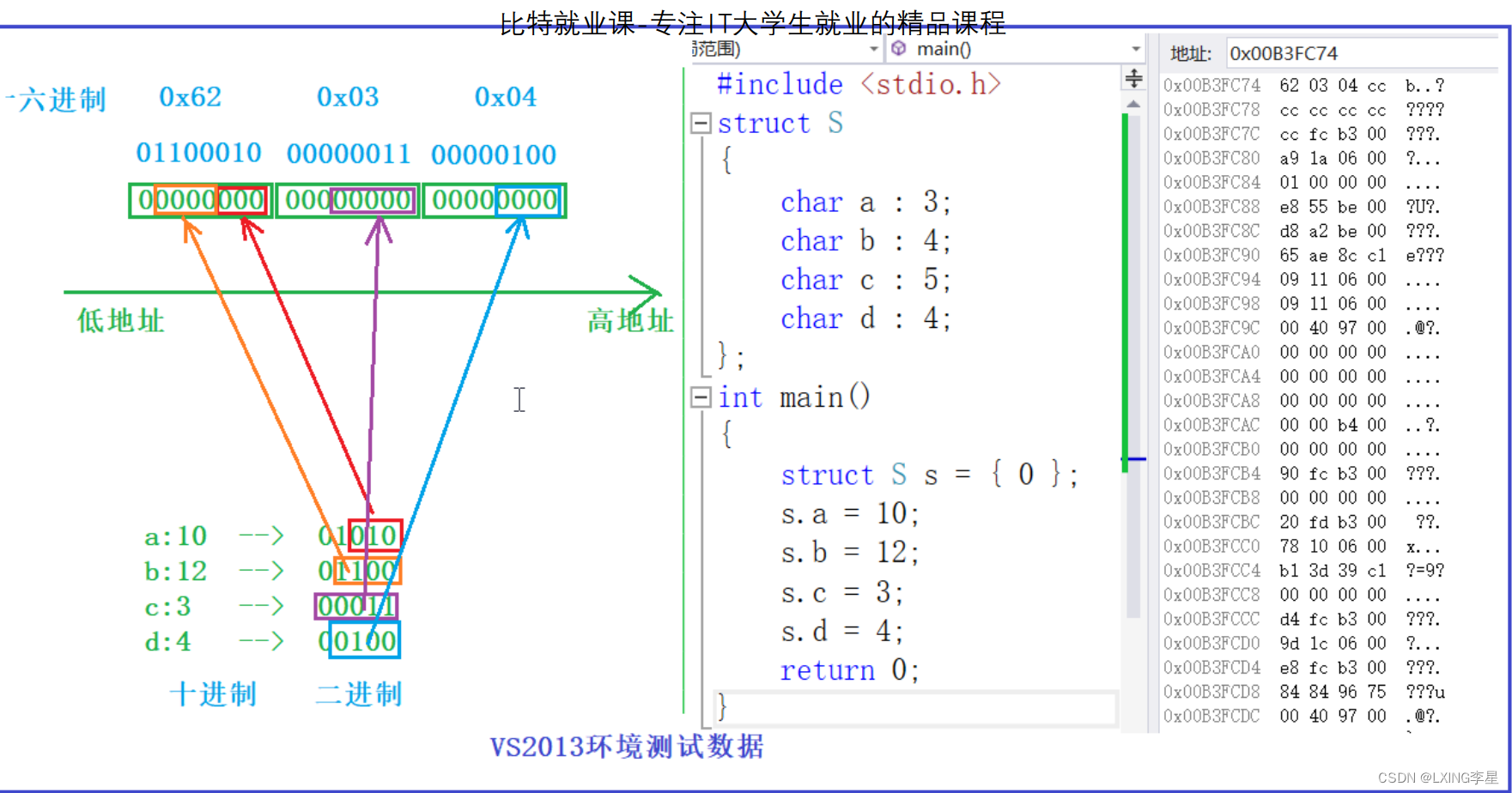Click the 地址: label in memory window
This screenshot has width=1512, height=793.
(x=1191, y=54)
